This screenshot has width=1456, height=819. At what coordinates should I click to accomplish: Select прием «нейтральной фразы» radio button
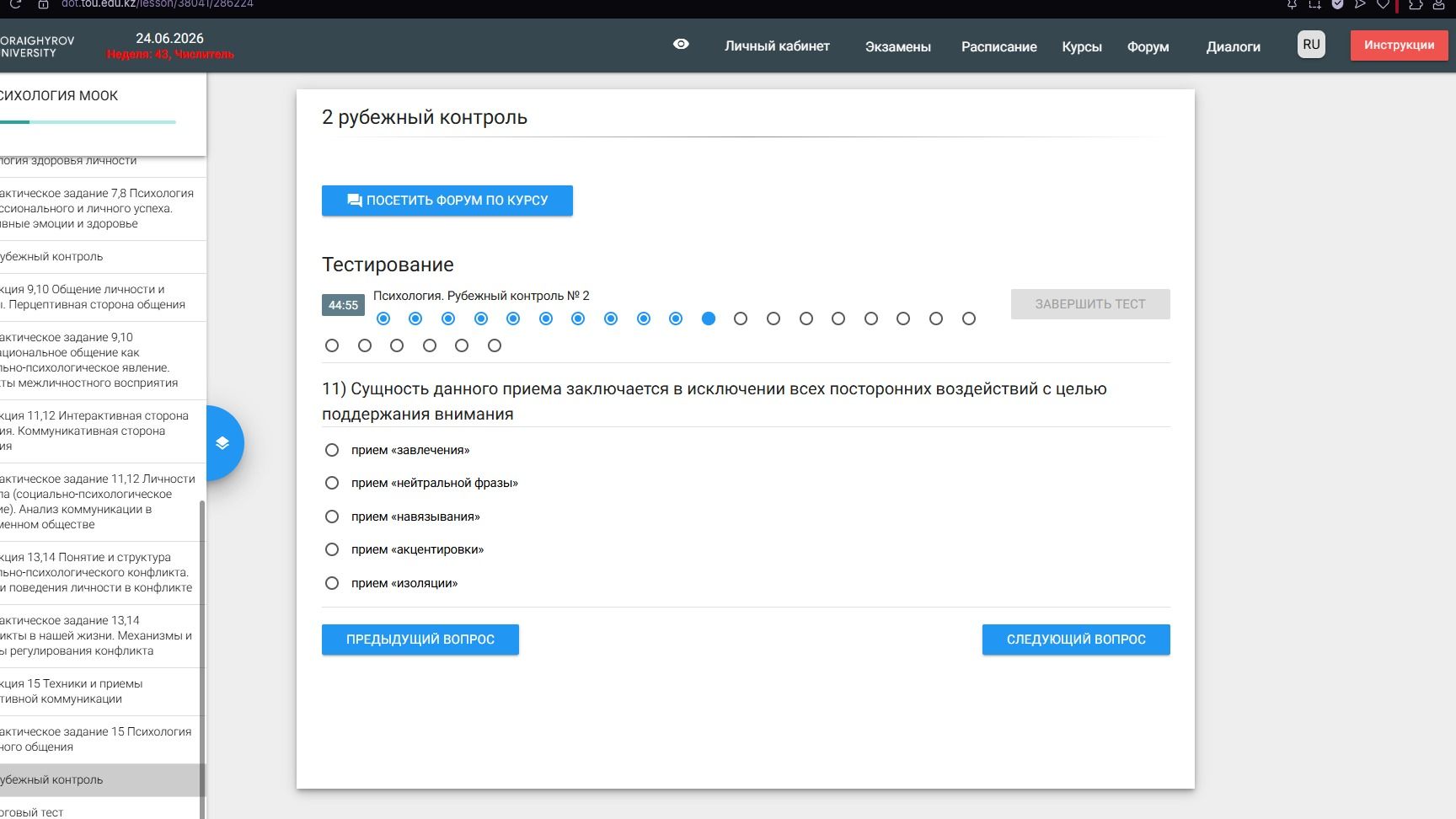(332, 483)
